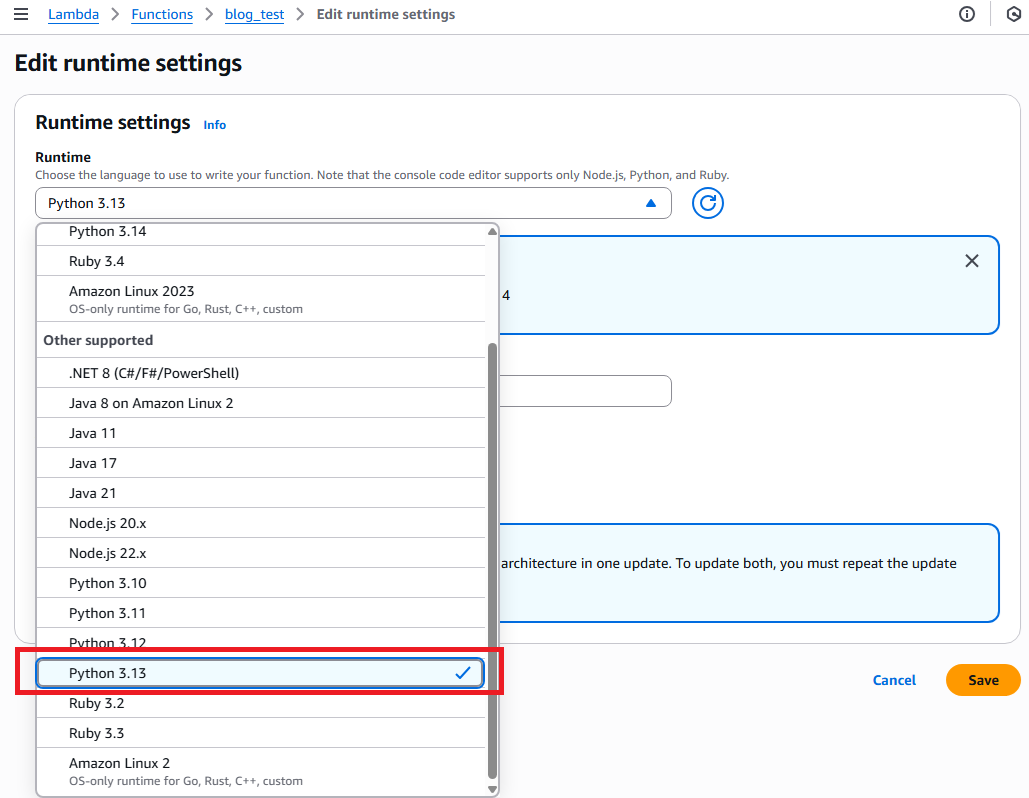Pick .NET 8 (C#/F#/PowerShell) option
The image size is (1029, 798).
point(154,373)
